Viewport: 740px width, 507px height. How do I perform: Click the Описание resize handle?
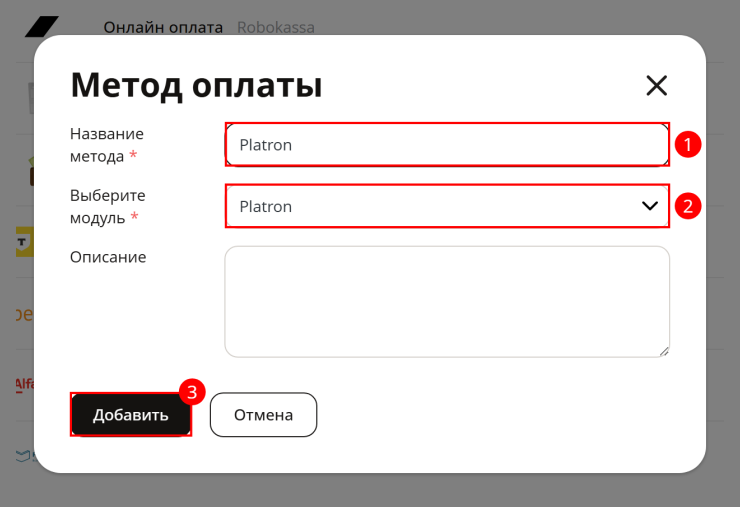(664, 351)
